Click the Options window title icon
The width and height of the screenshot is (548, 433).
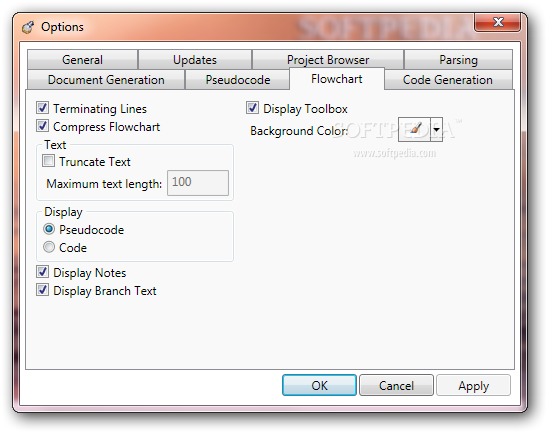coord(28,27)
